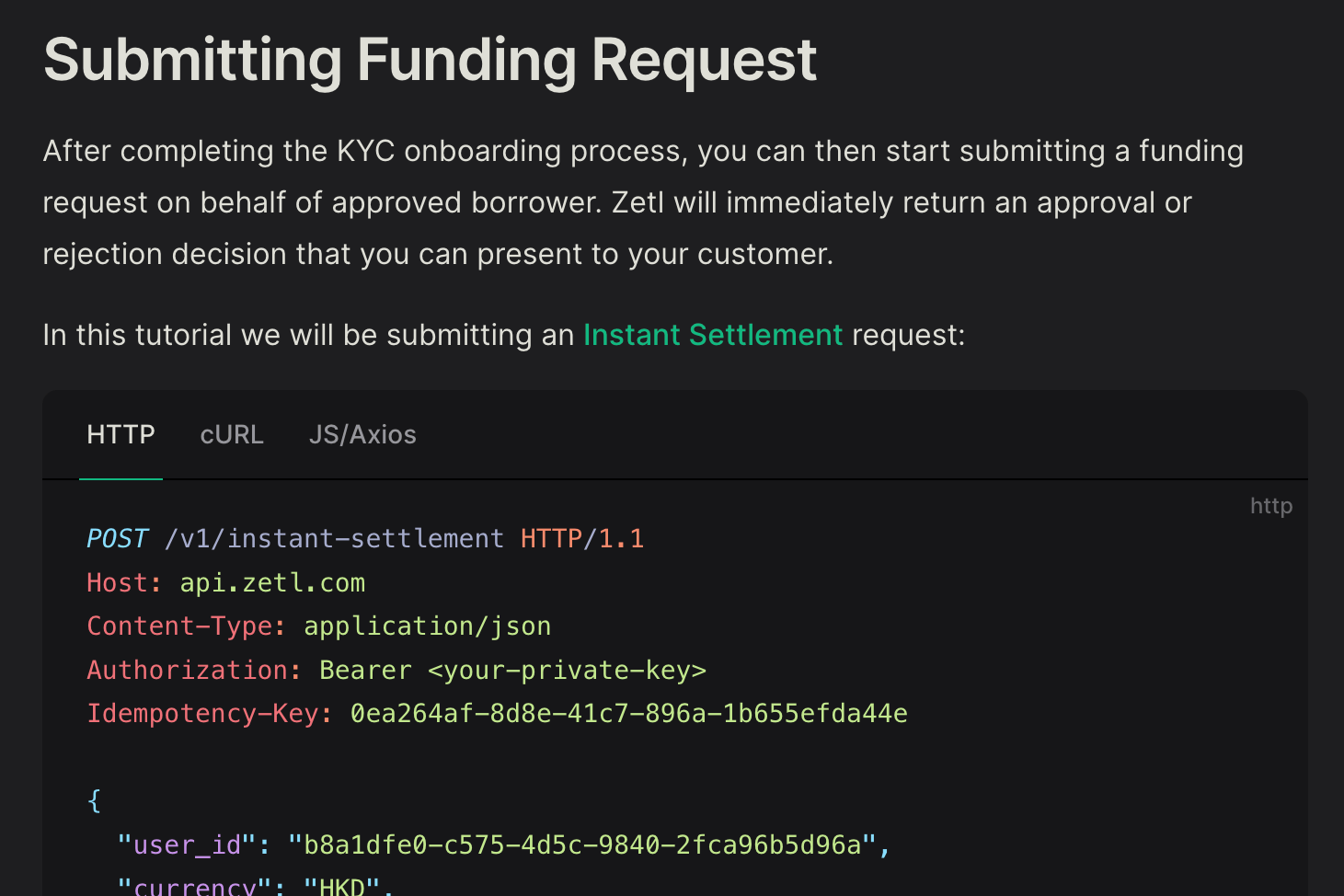Click the /v1/instant-settlement endpoint path
The height and width of the screenshot is (896, 1344).
(334, 538)
